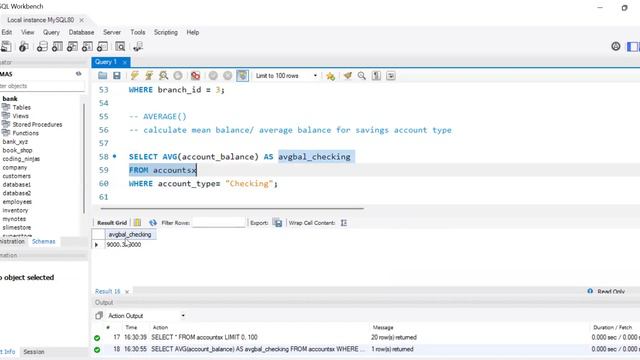Open find panel magnifier icon
The width and height of the screenshot is (640, 360).
pyautogui.click(x=362, y=76)
